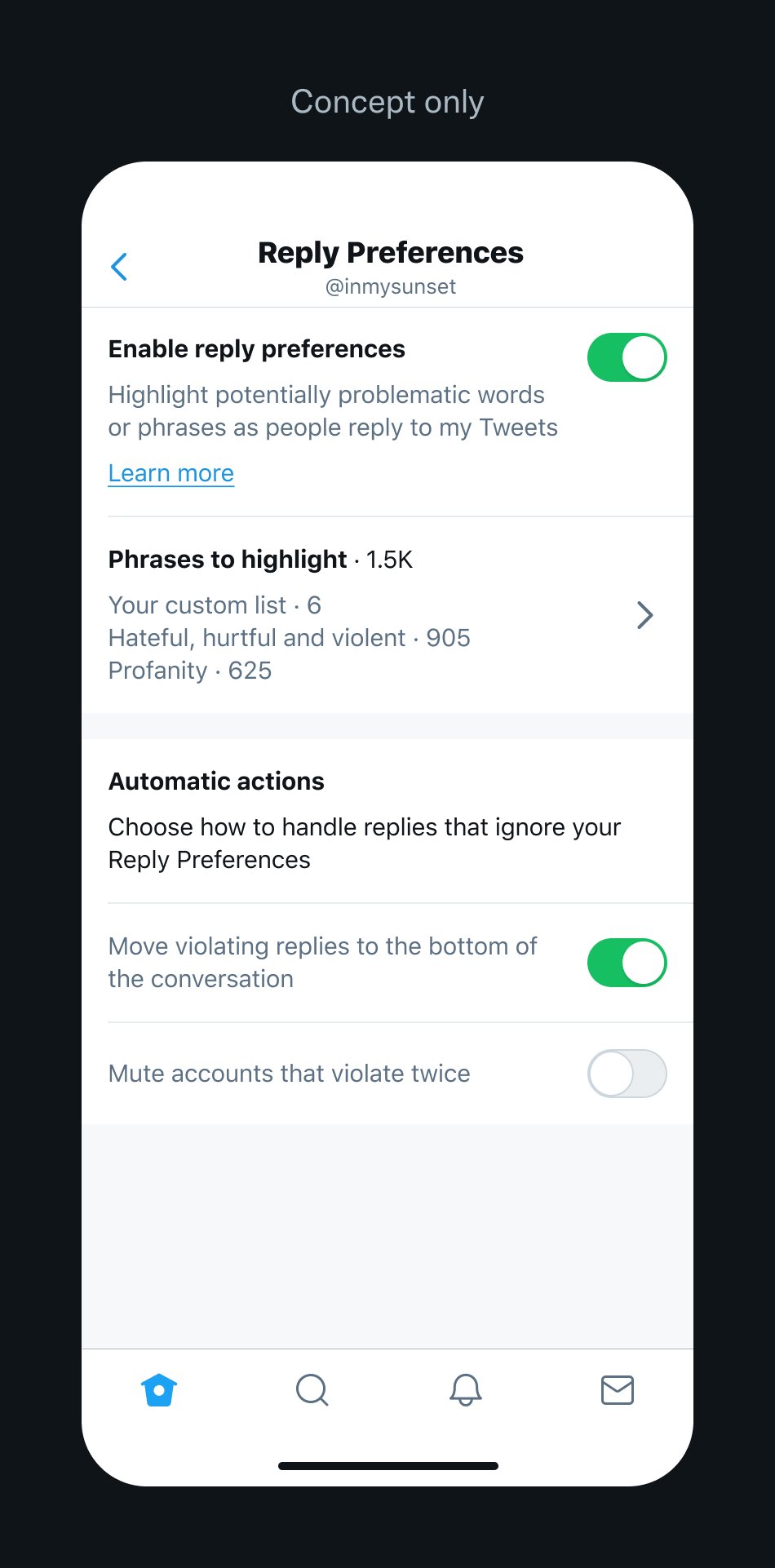Viewport: 775px width, 1568px height.
Task: Open the Profanity phrase category
Action: click(x=189, y=670)
